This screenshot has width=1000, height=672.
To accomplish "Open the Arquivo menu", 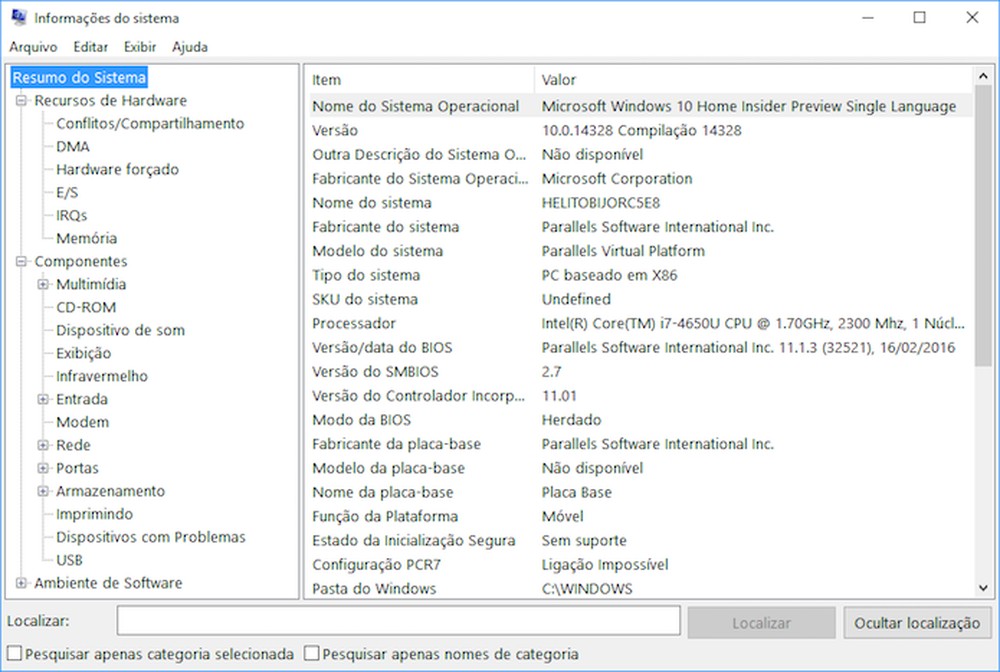I will tap(33, 47).
